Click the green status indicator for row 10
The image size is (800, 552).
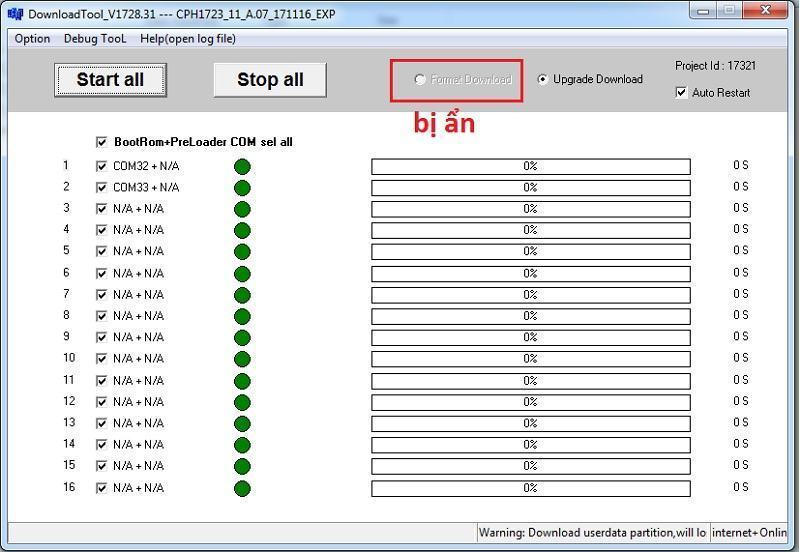pyautogui.click(x=242, y=359)
